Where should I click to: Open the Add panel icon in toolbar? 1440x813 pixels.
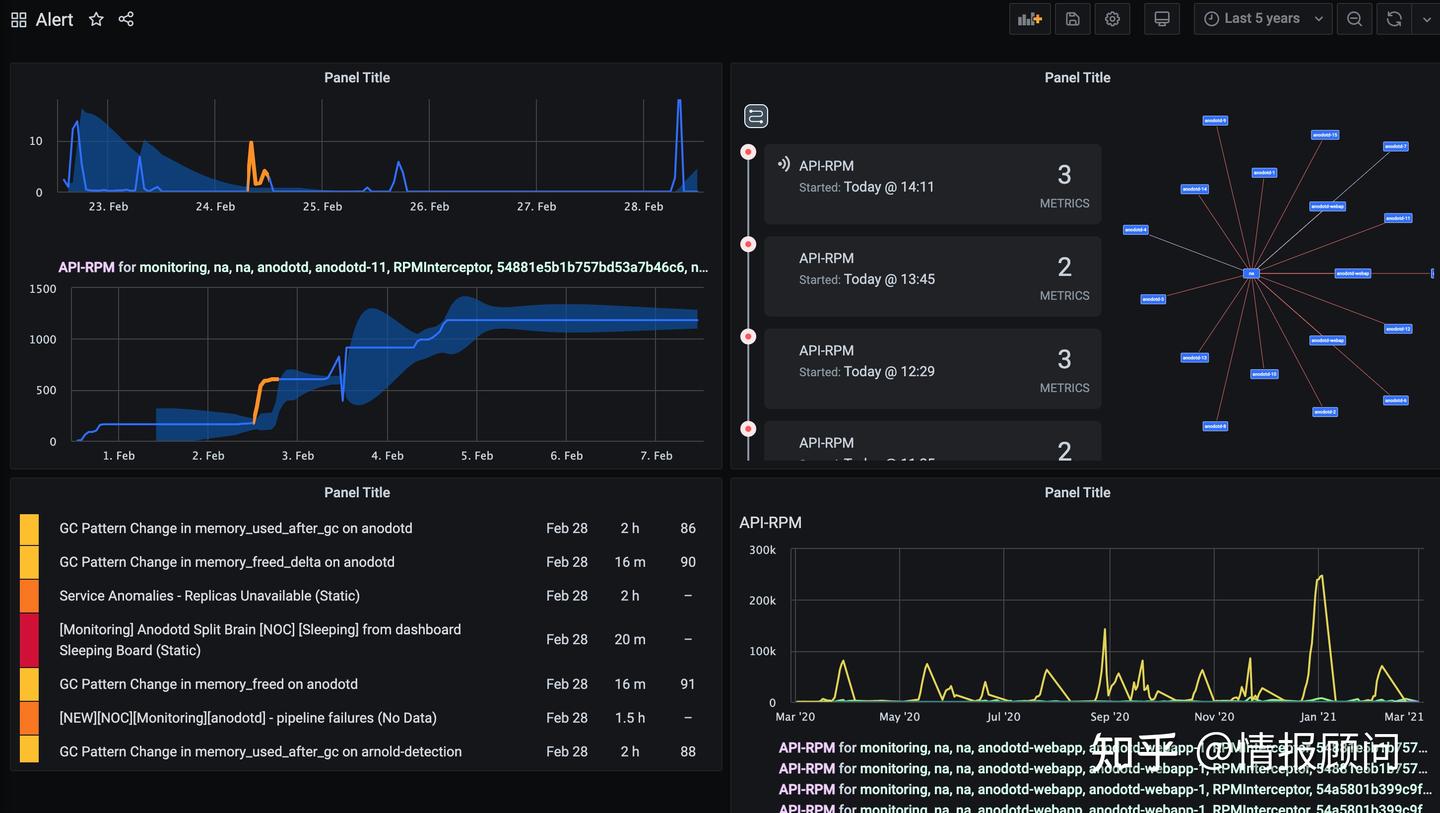(x=1029, y=18)
